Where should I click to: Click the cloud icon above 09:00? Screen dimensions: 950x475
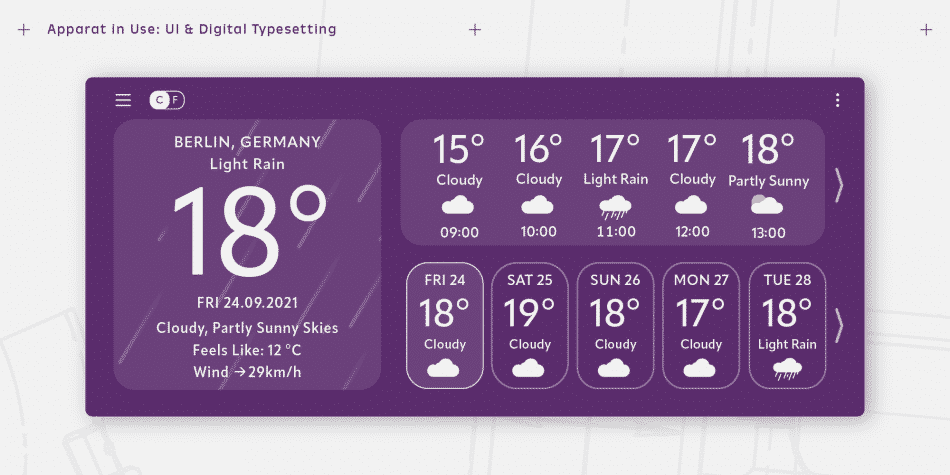[459, 206]
